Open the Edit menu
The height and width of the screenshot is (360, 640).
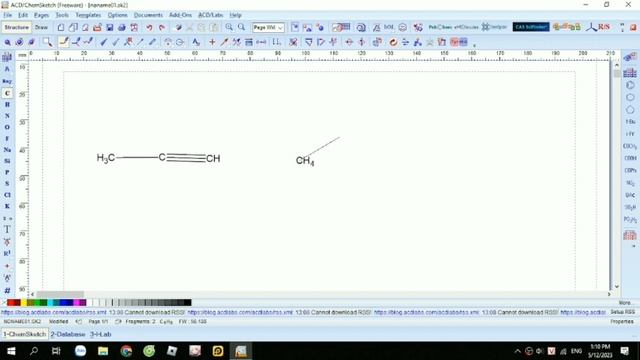(x=23, y=15)
